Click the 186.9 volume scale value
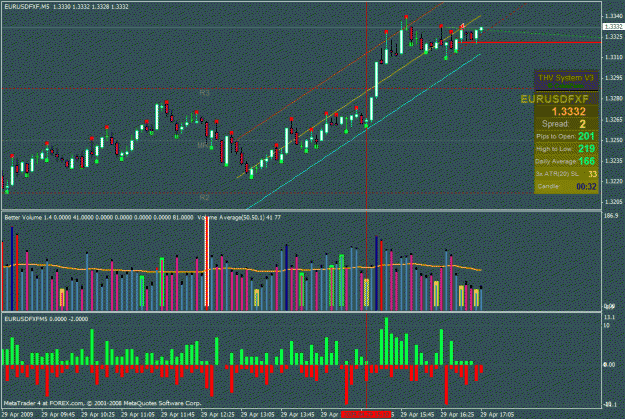Image resolution: width=625 pixels, height=419 pixels. tap(611, 216)
